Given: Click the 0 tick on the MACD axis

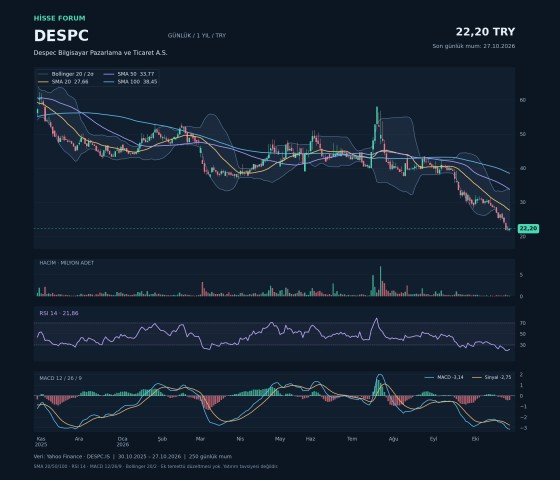Looking at the screenshot, I should point(521,396).
